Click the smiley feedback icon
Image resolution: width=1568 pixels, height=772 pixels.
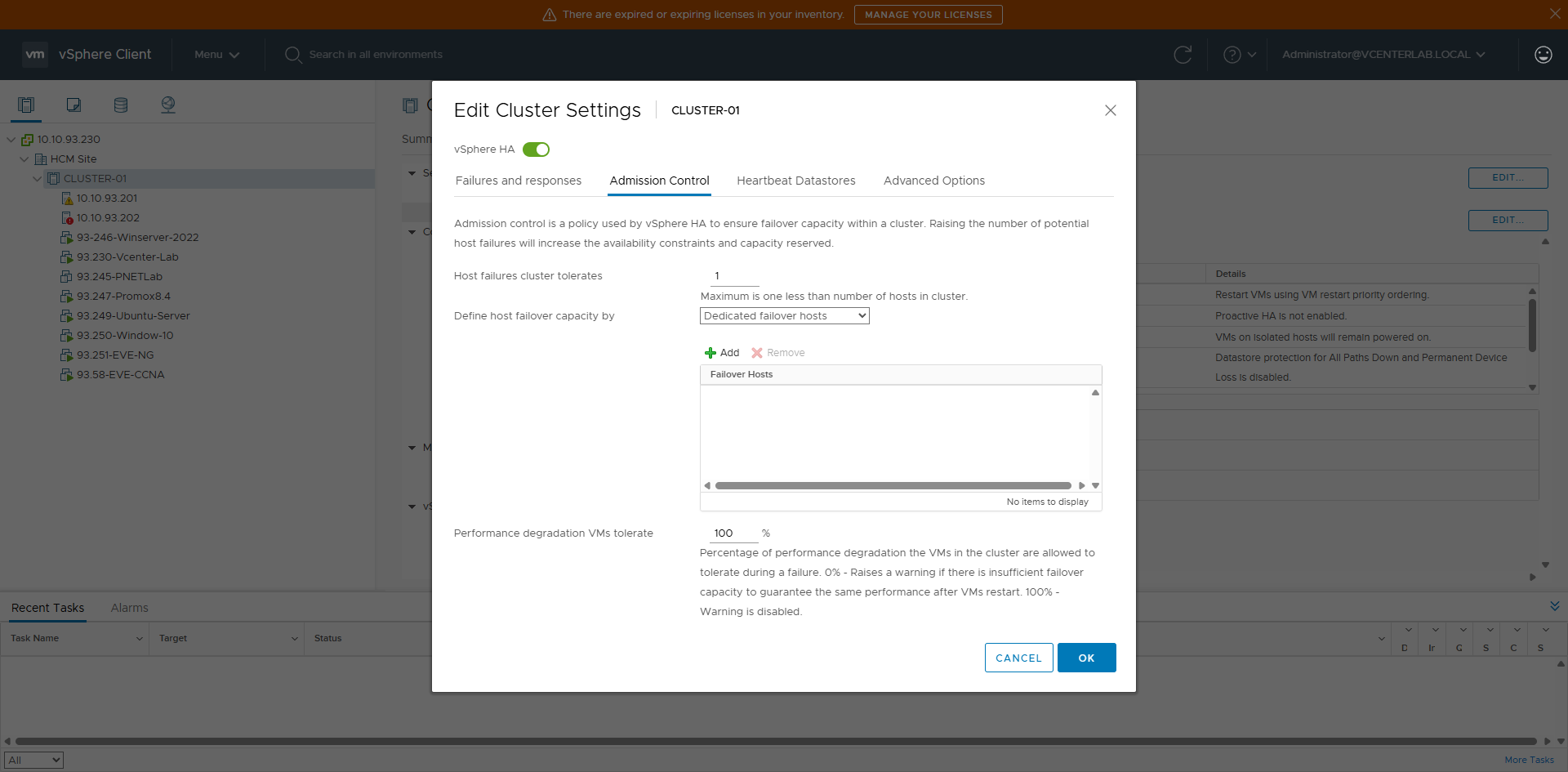pyautogui.click(x=1543, y=55)
